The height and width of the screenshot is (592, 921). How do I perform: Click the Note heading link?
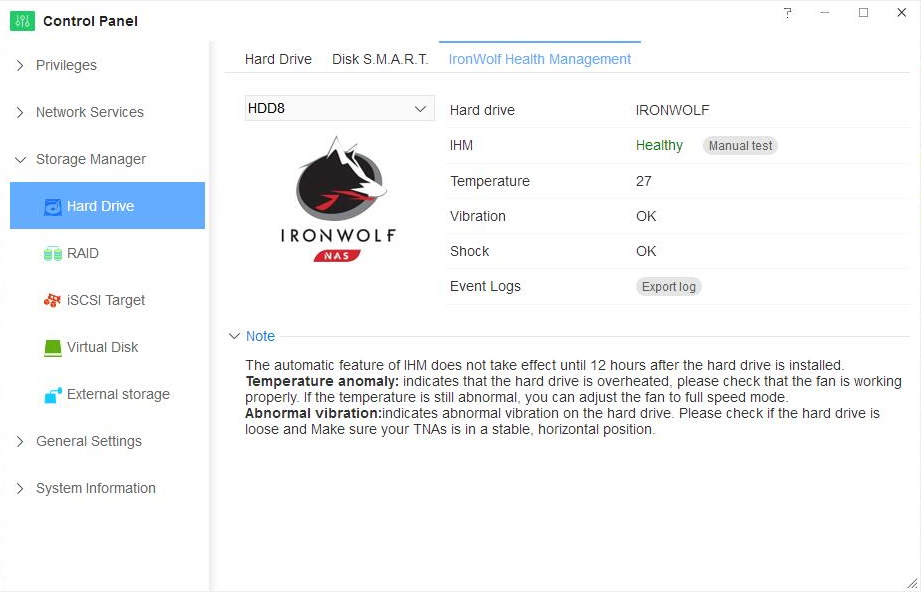pyautogui.click(x=260, y=336)
